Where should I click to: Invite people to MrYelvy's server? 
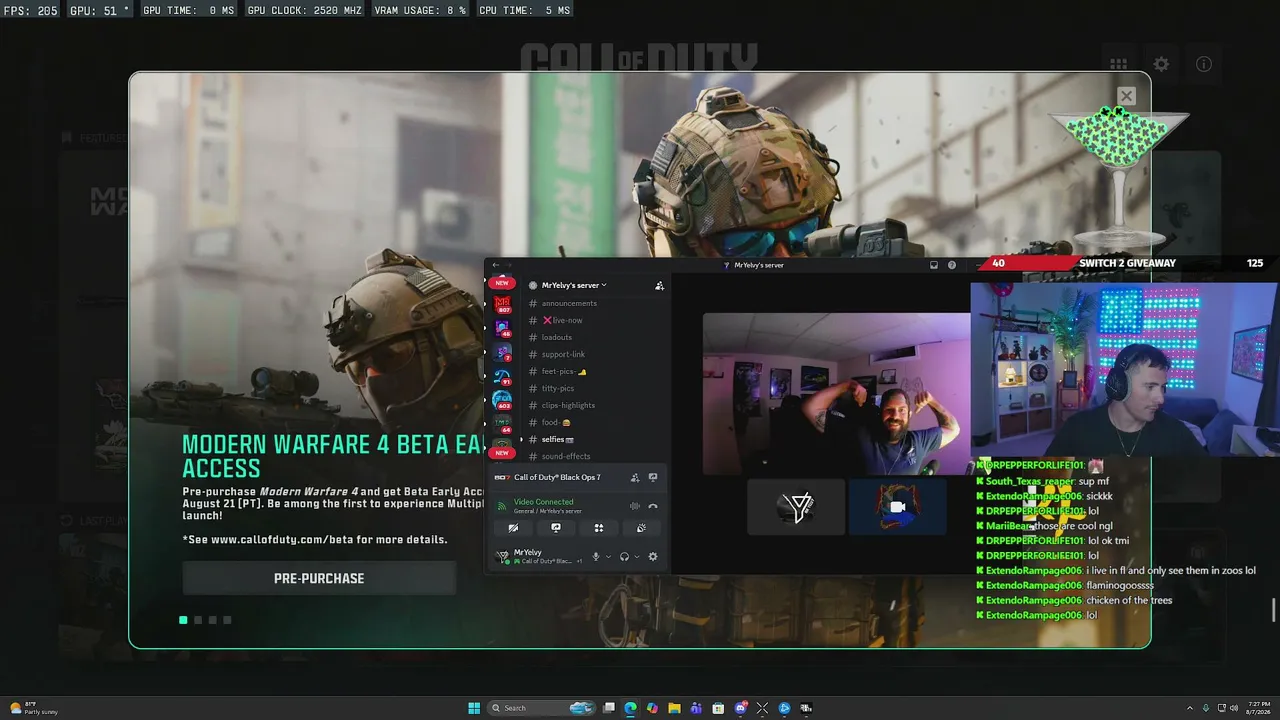point(659,285)
